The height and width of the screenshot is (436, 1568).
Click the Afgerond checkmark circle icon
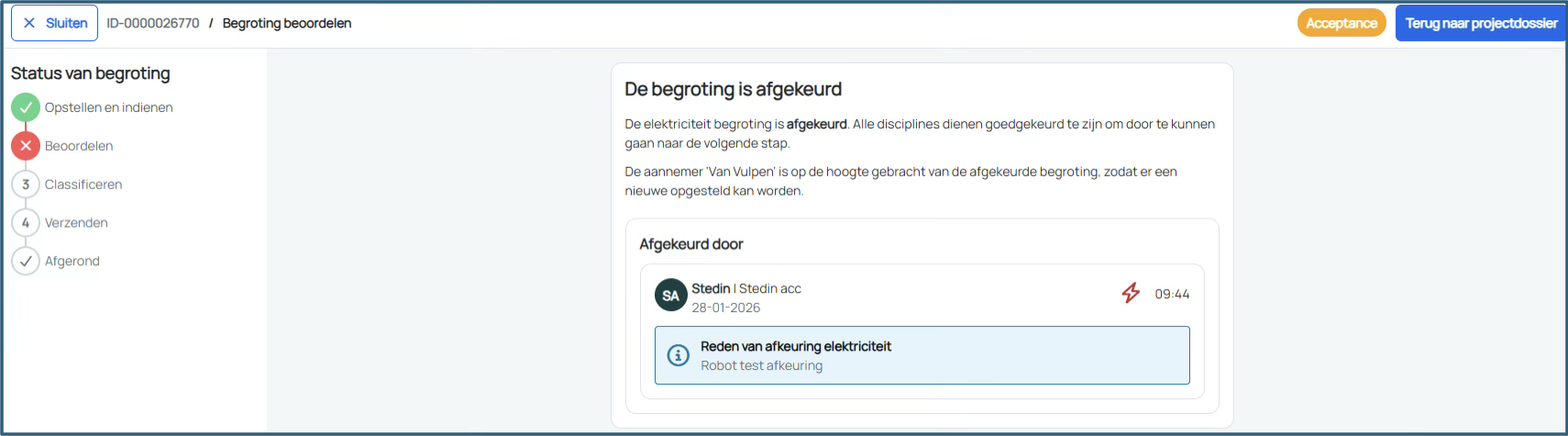point(26,262)
